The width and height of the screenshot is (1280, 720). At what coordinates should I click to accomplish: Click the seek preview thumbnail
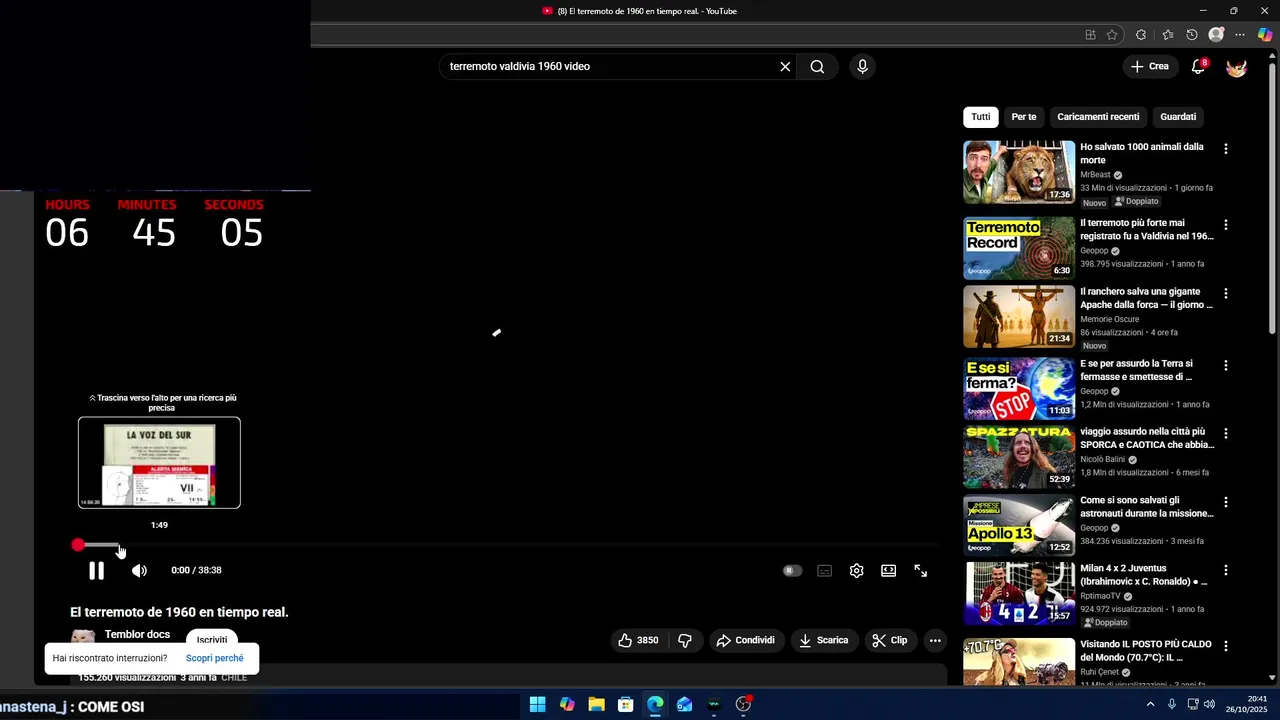point(159,463)
